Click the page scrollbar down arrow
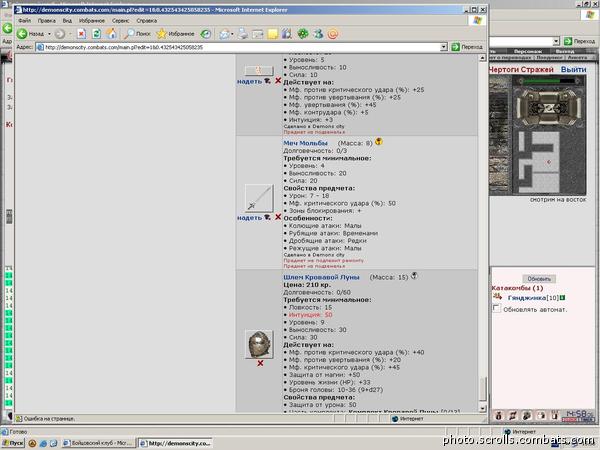600x450 pixels. [483, 408]
